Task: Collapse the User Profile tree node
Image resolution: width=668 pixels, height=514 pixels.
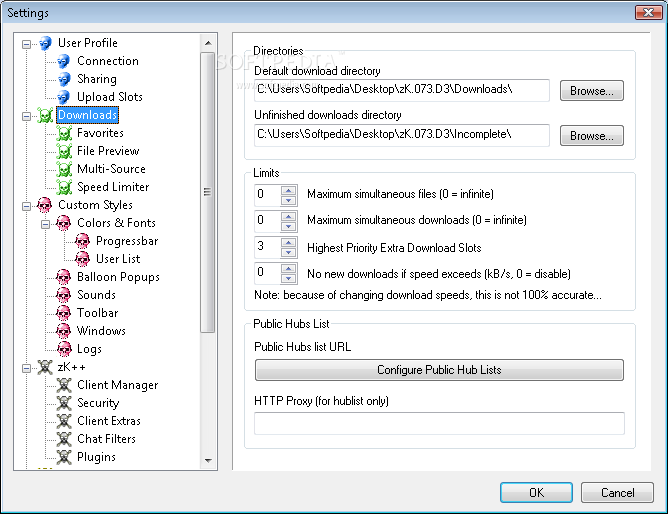Action: point(26,44)
